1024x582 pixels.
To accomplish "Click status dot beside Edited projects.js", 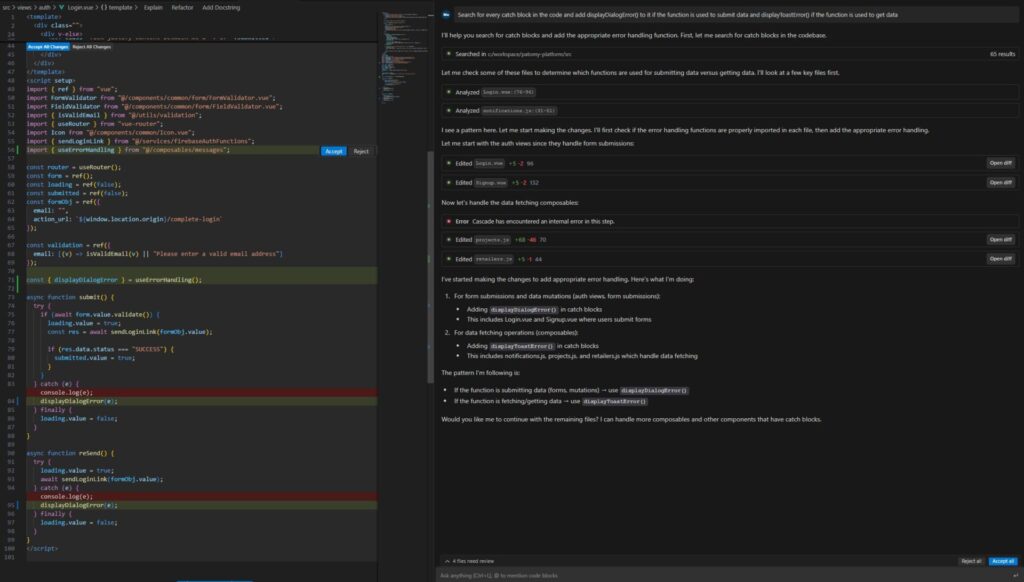I will click(x=449, y=240).
